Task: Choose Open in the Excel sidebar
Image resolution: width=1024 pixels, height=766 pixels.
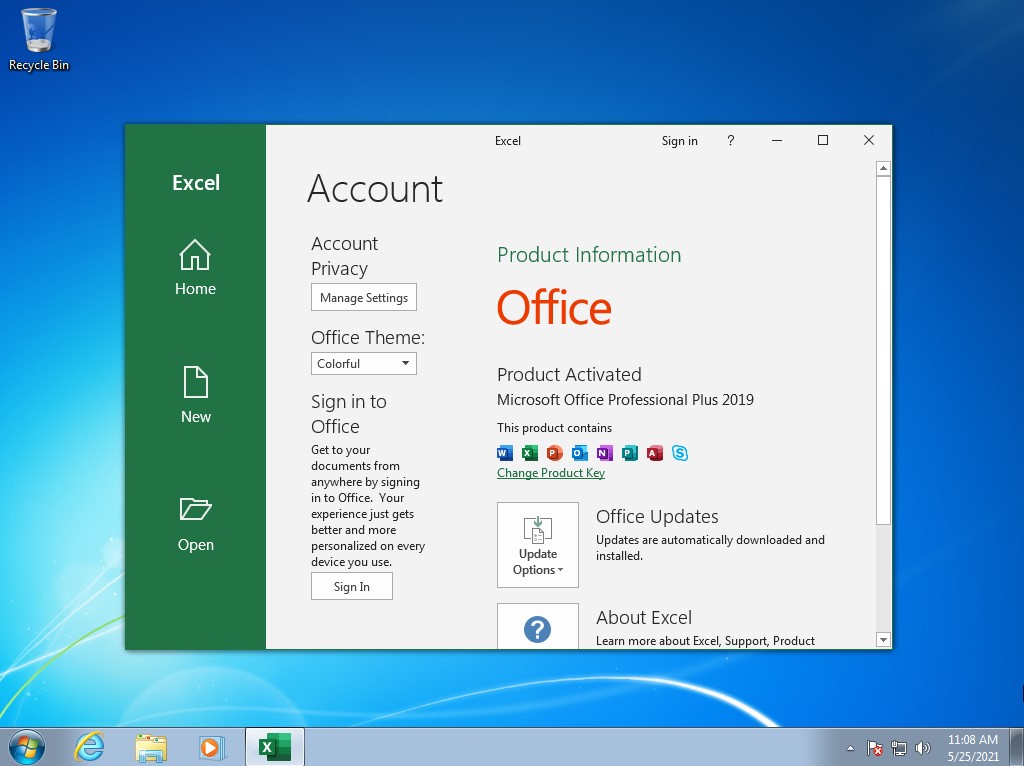Action: pos(195,524)
